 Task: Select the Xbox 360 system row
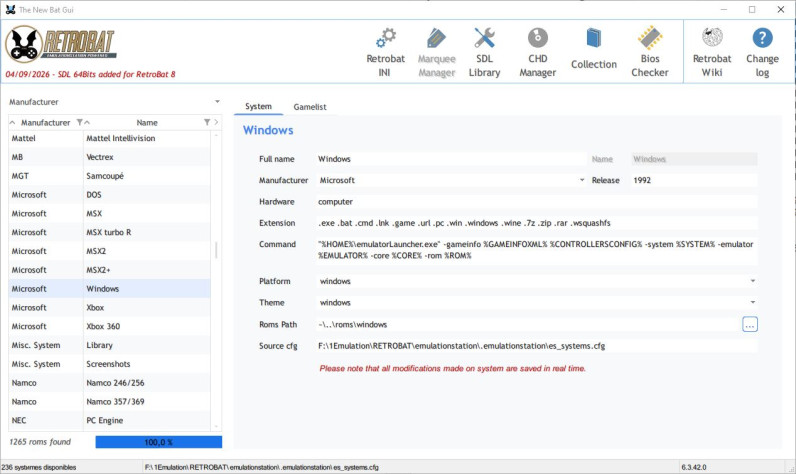109,326
